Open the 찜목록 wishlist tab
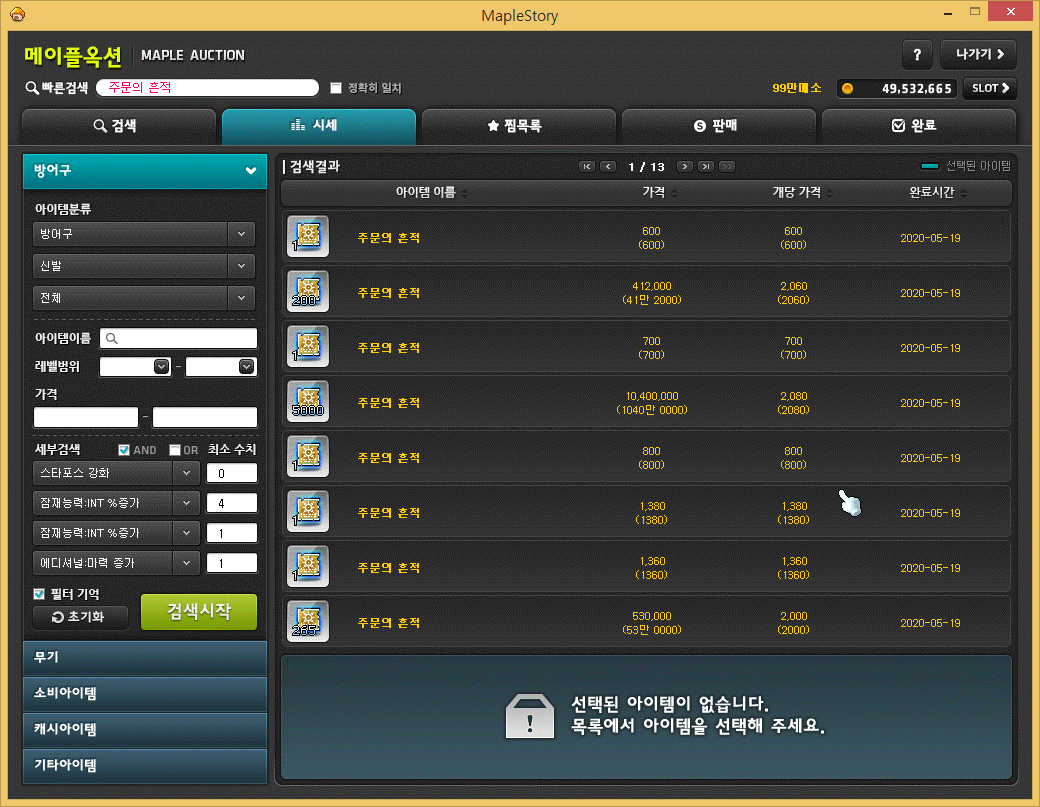This screenshot has width=1040, height=807. coord(519,126)
